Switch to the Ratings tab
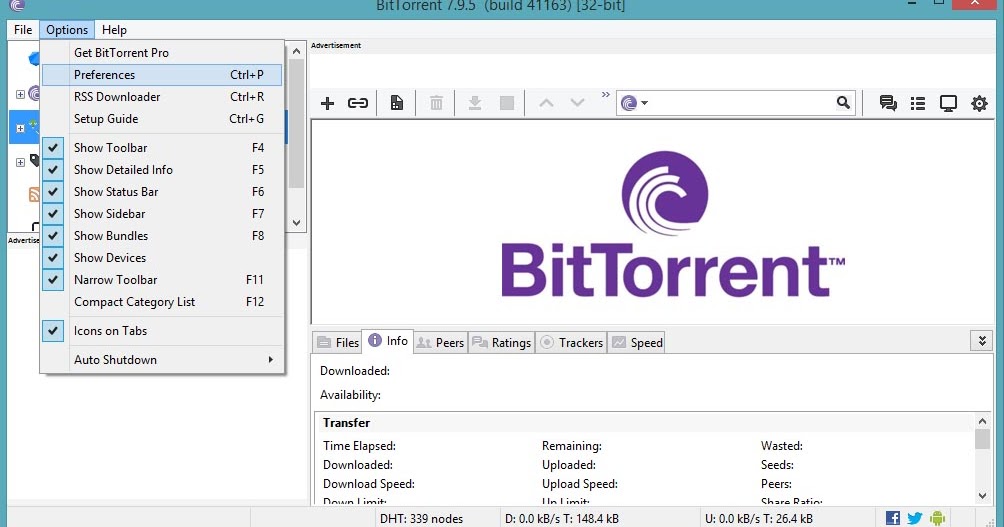 click(502, 343)
